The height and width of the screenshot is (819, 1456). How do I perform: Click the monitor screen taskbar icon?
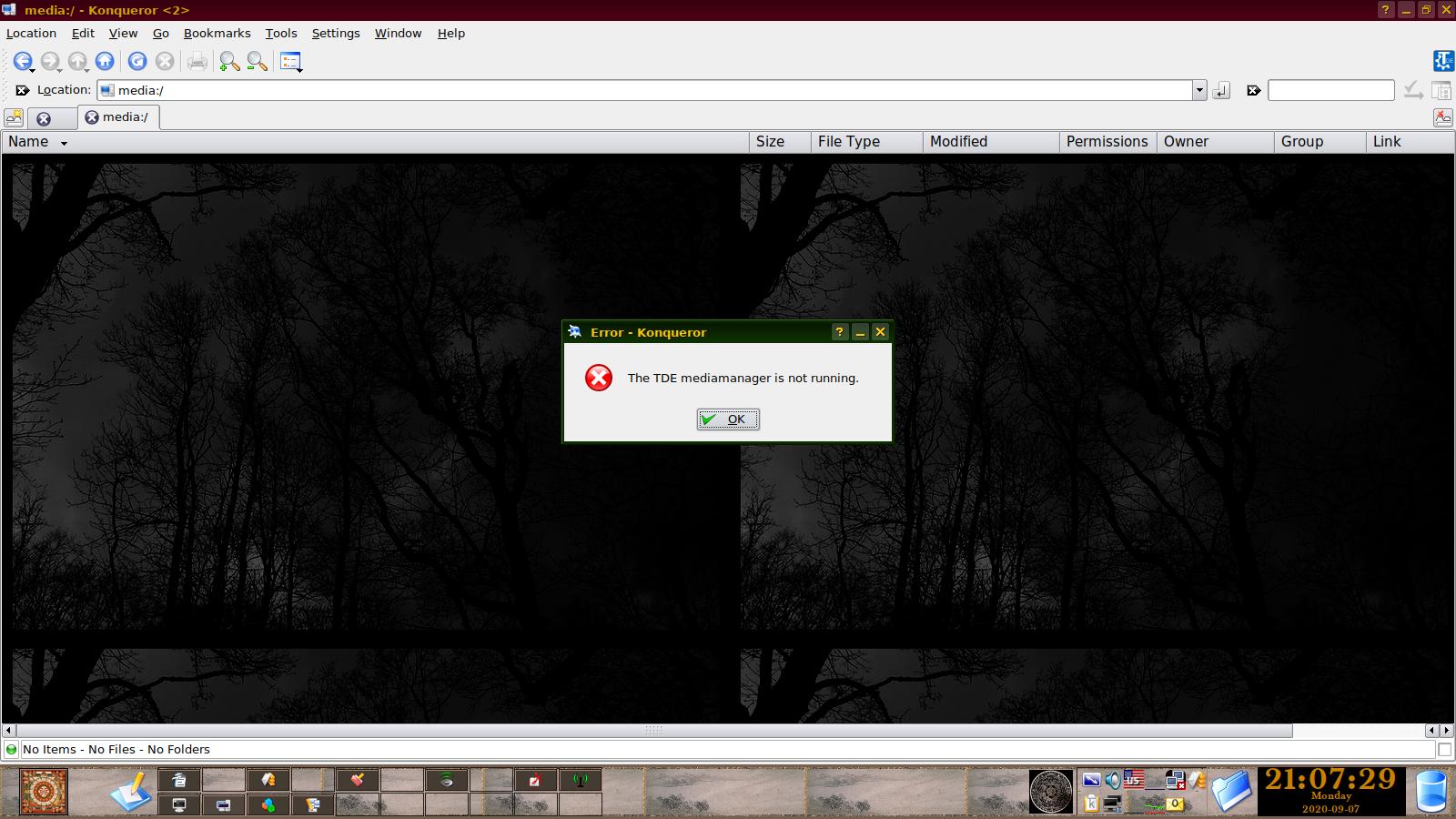pyautogui.click(x=179, y=804)
